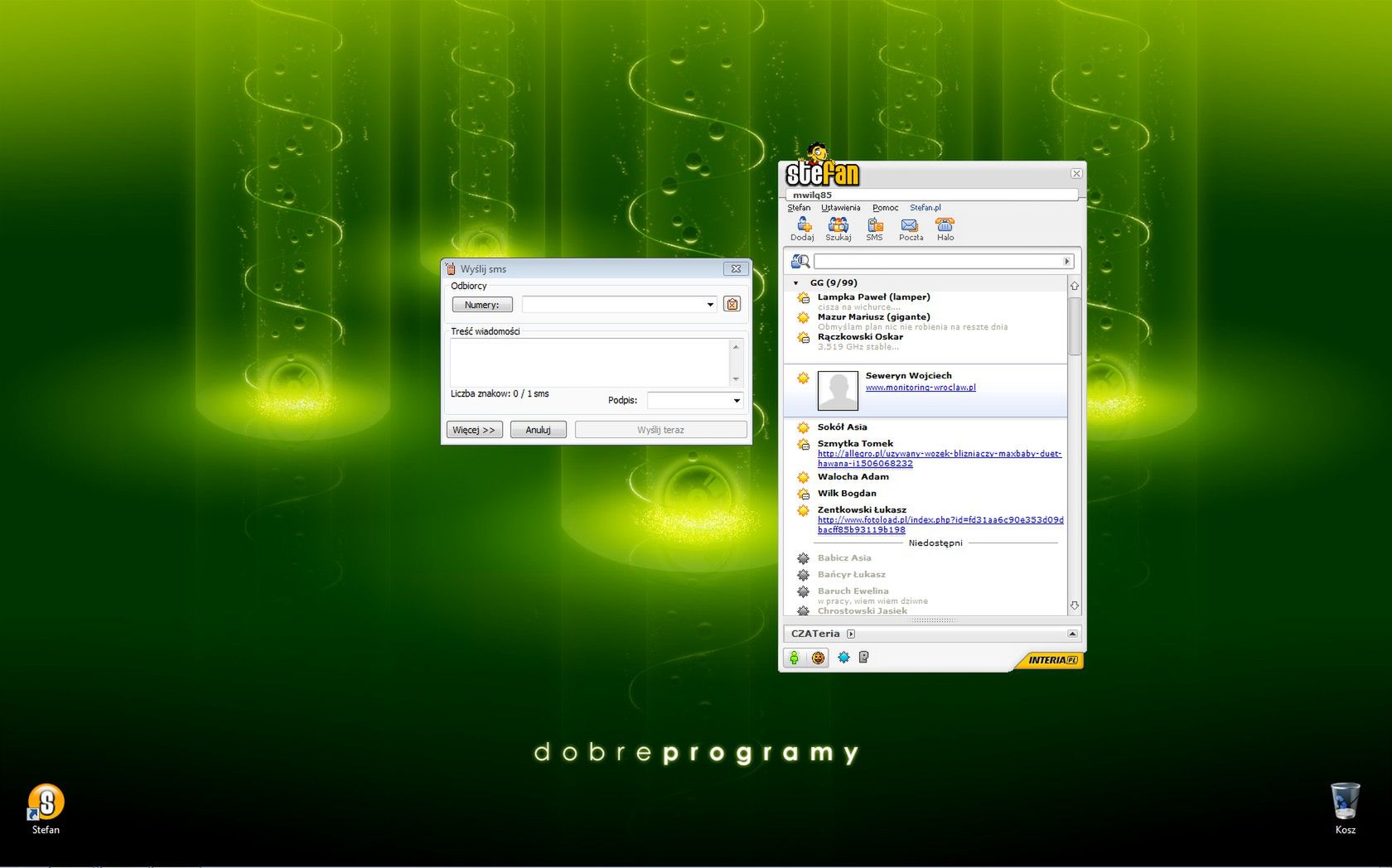Image resolution: width=1392 pixels, height=868 pixels.
Task: Open the Stefan desktop shortcut icon
Action: (x=46, y=809)
